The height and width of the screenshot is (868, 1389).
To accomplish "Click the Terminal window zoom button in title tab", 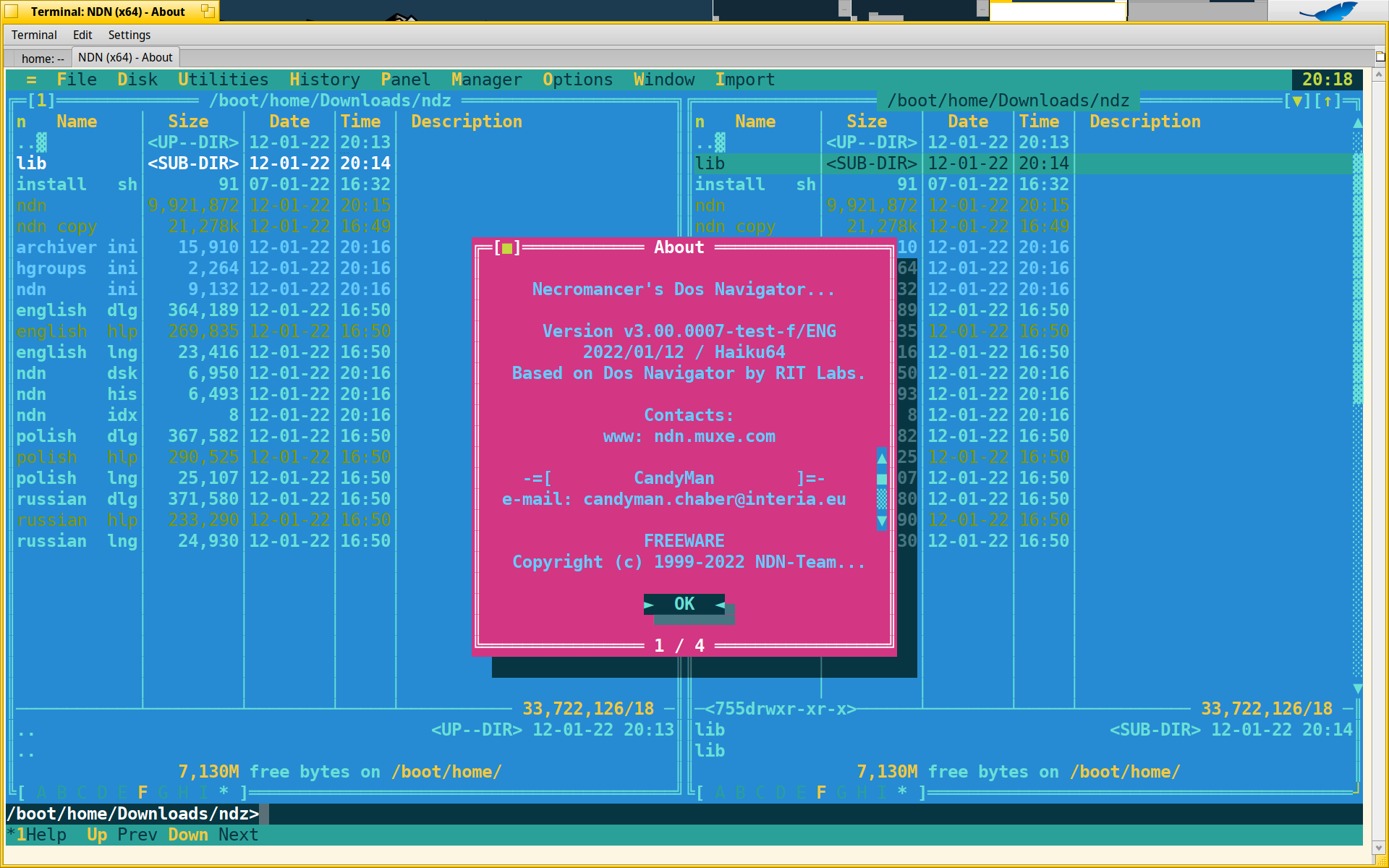I will pyautogui.click(x=208, y=11).
